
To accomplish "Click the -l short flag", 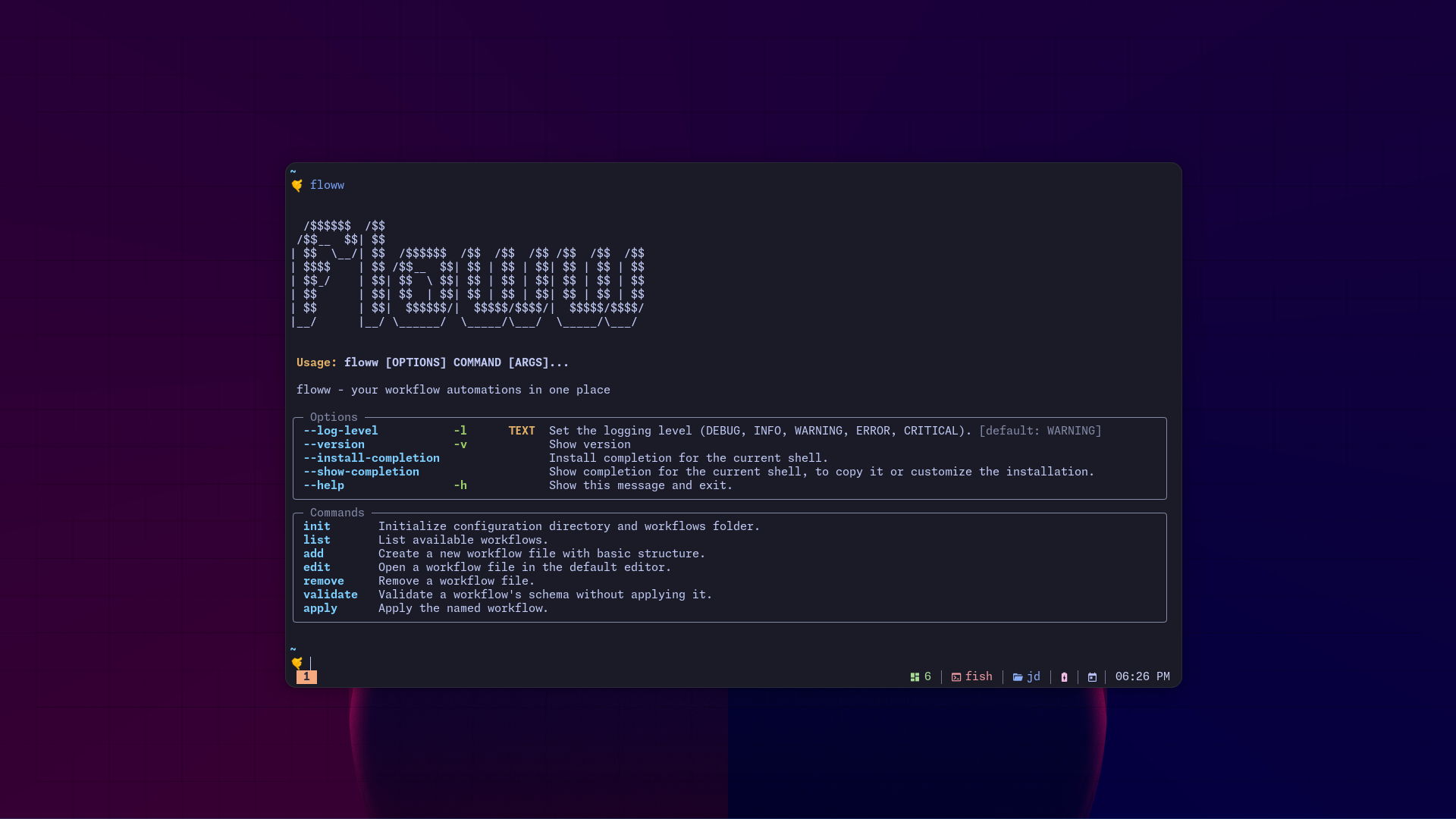I will click(x=460, y=431).
